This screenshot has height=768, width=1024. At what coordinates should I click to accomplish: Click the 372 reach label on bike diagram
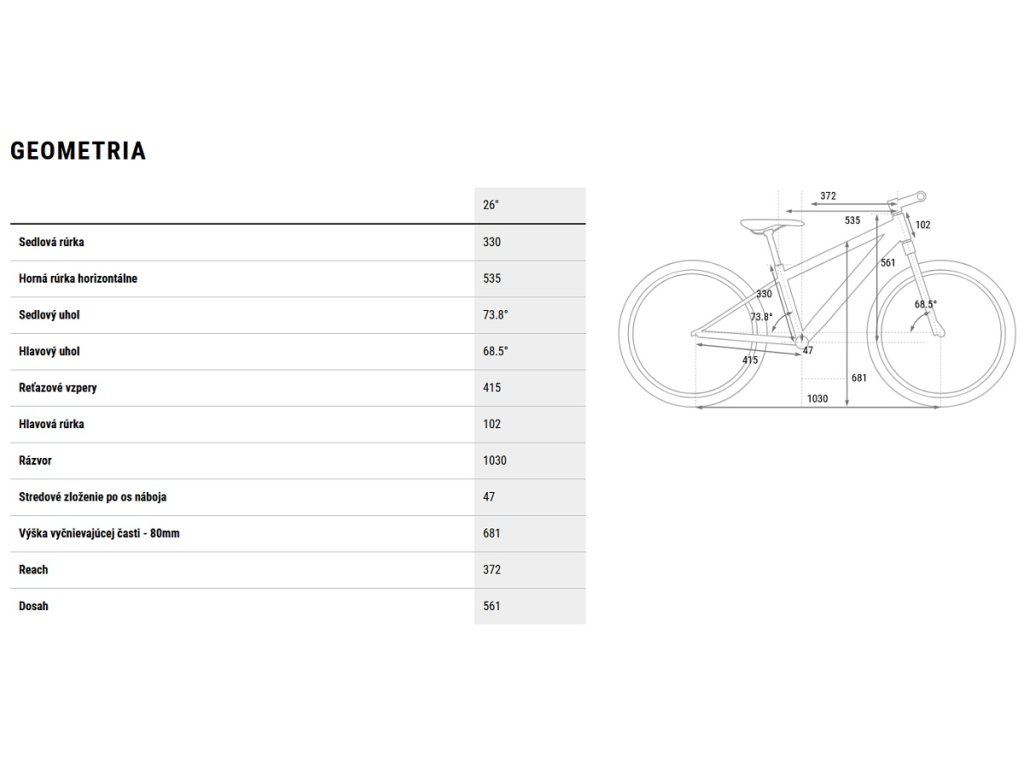tap(827, 196)
